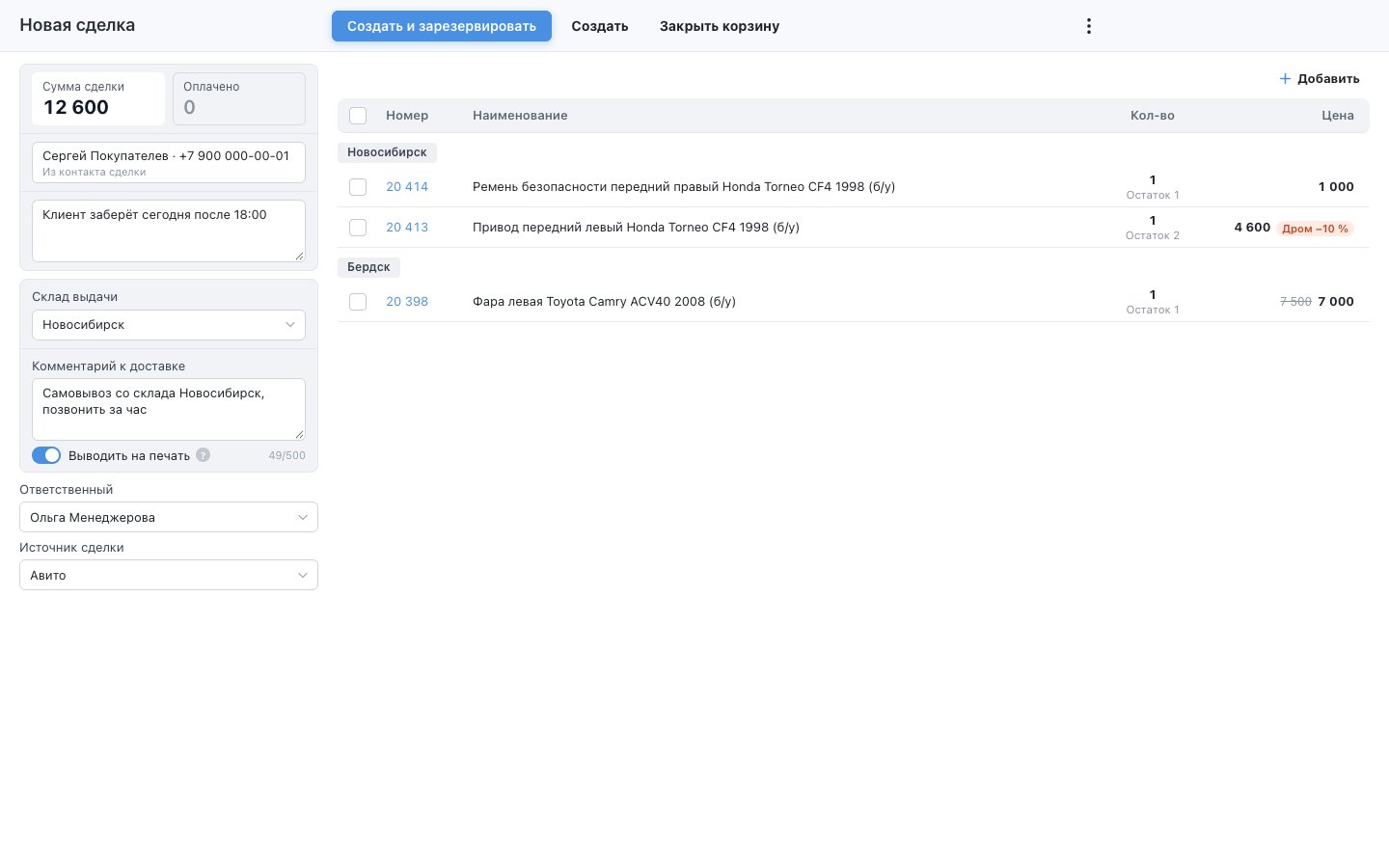Click the 'Бердск' warehouse group label
1389x868 pixels.
click(368, 267)
